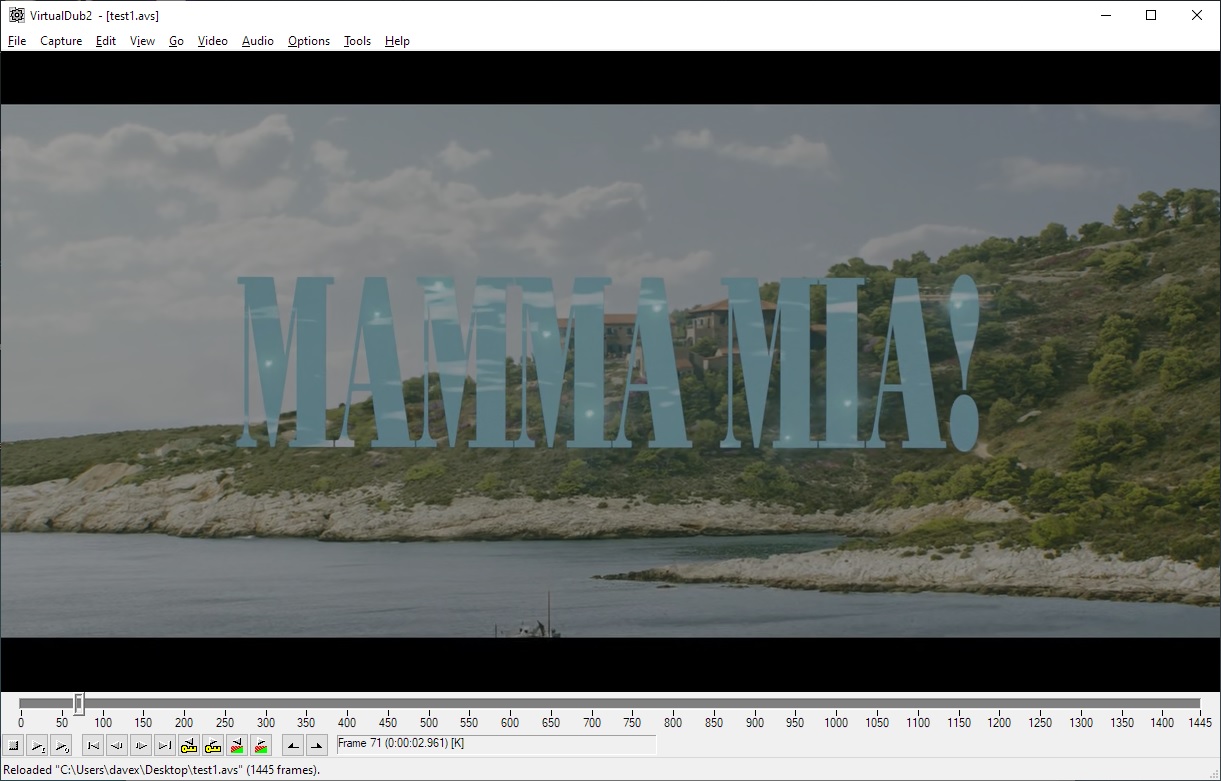Set selection start mark-in
Screen dimensions: 1221x781
tap(293, 745)
